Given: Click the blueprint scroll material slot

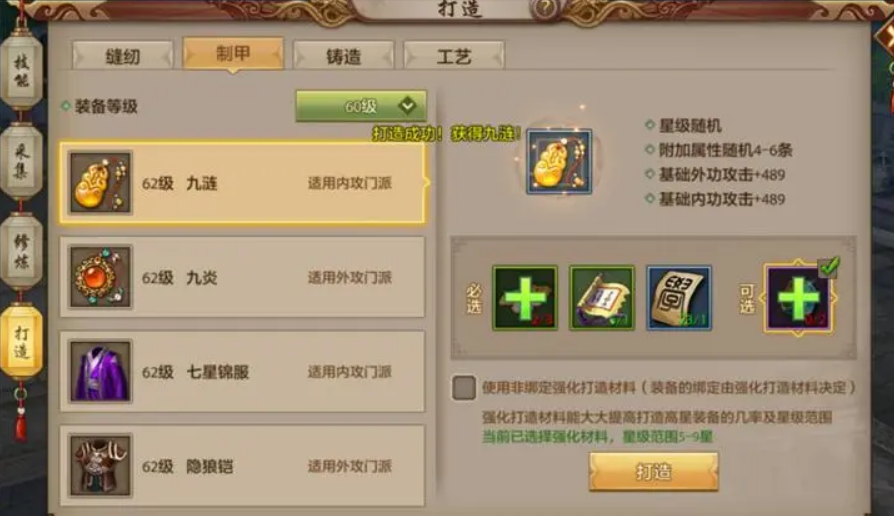Looking at the screenshot, I should (x=602, y=298).
